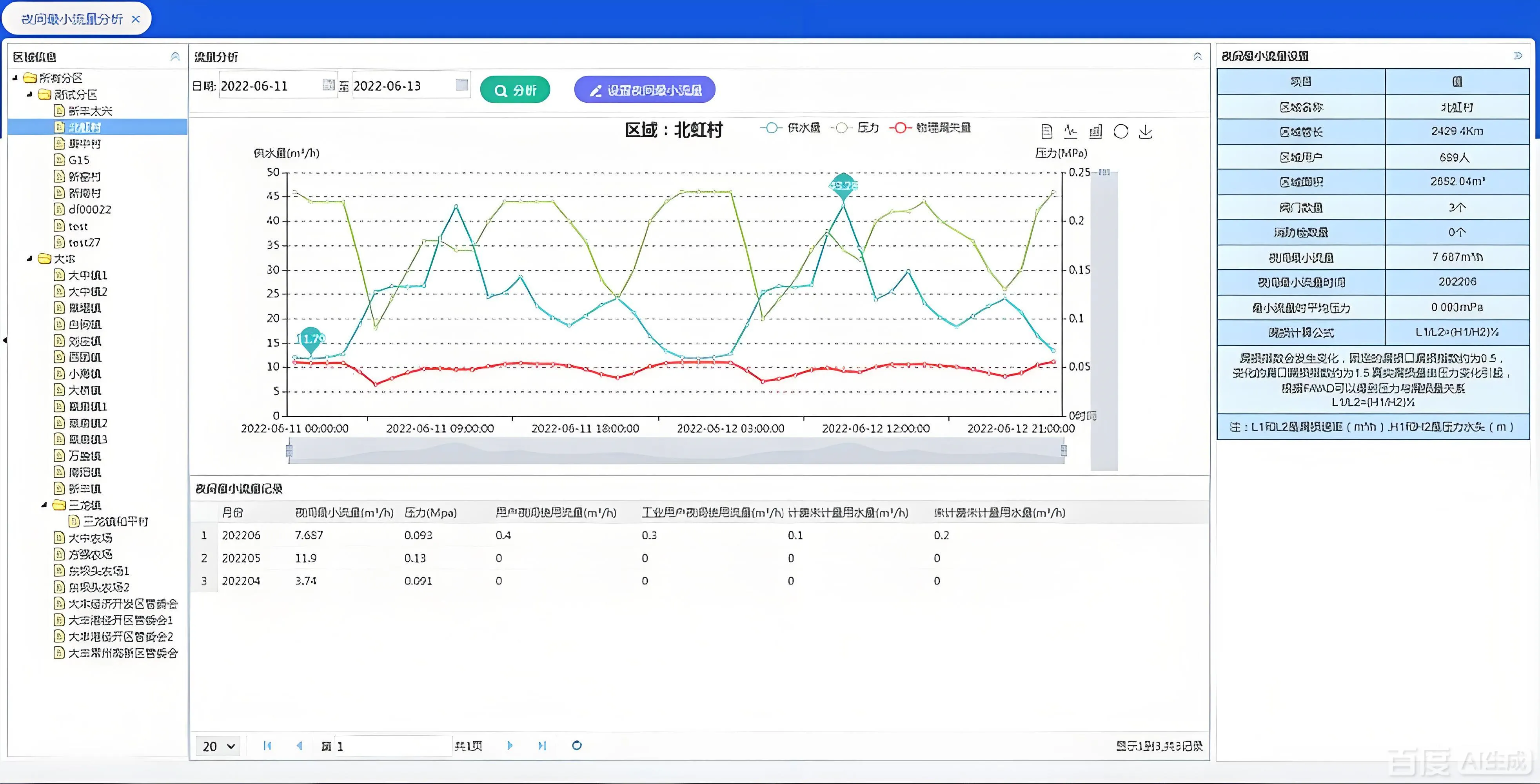This screenshot has width=1540, height=784.
Task: Go to the next page of records
Action: 510,745
